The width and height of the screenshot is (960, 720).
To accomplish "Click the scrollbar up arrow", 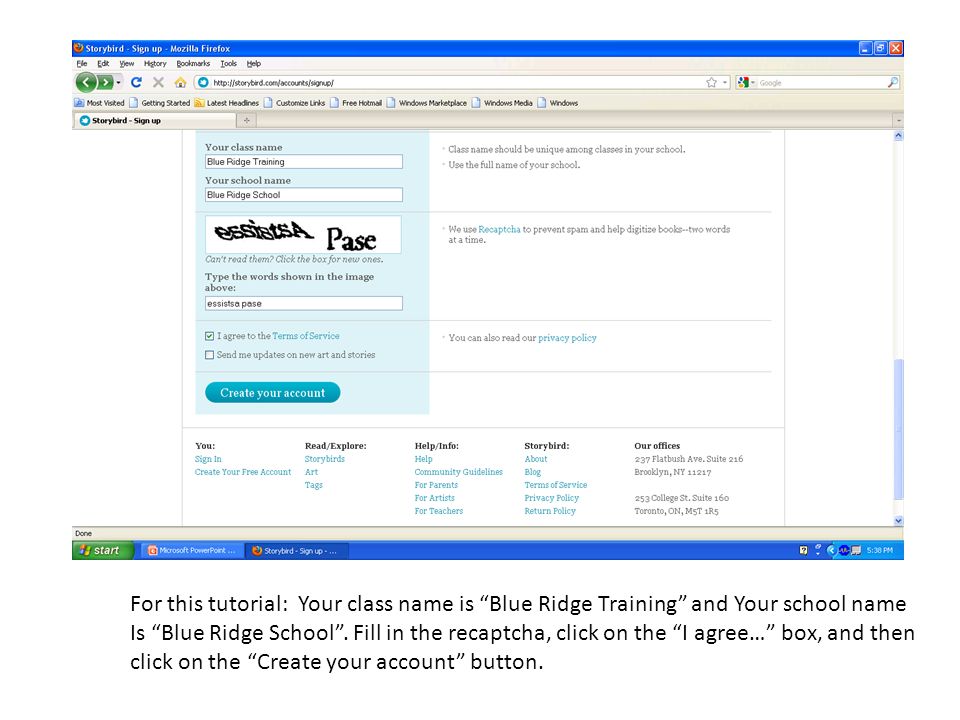I will click(898, 136).
